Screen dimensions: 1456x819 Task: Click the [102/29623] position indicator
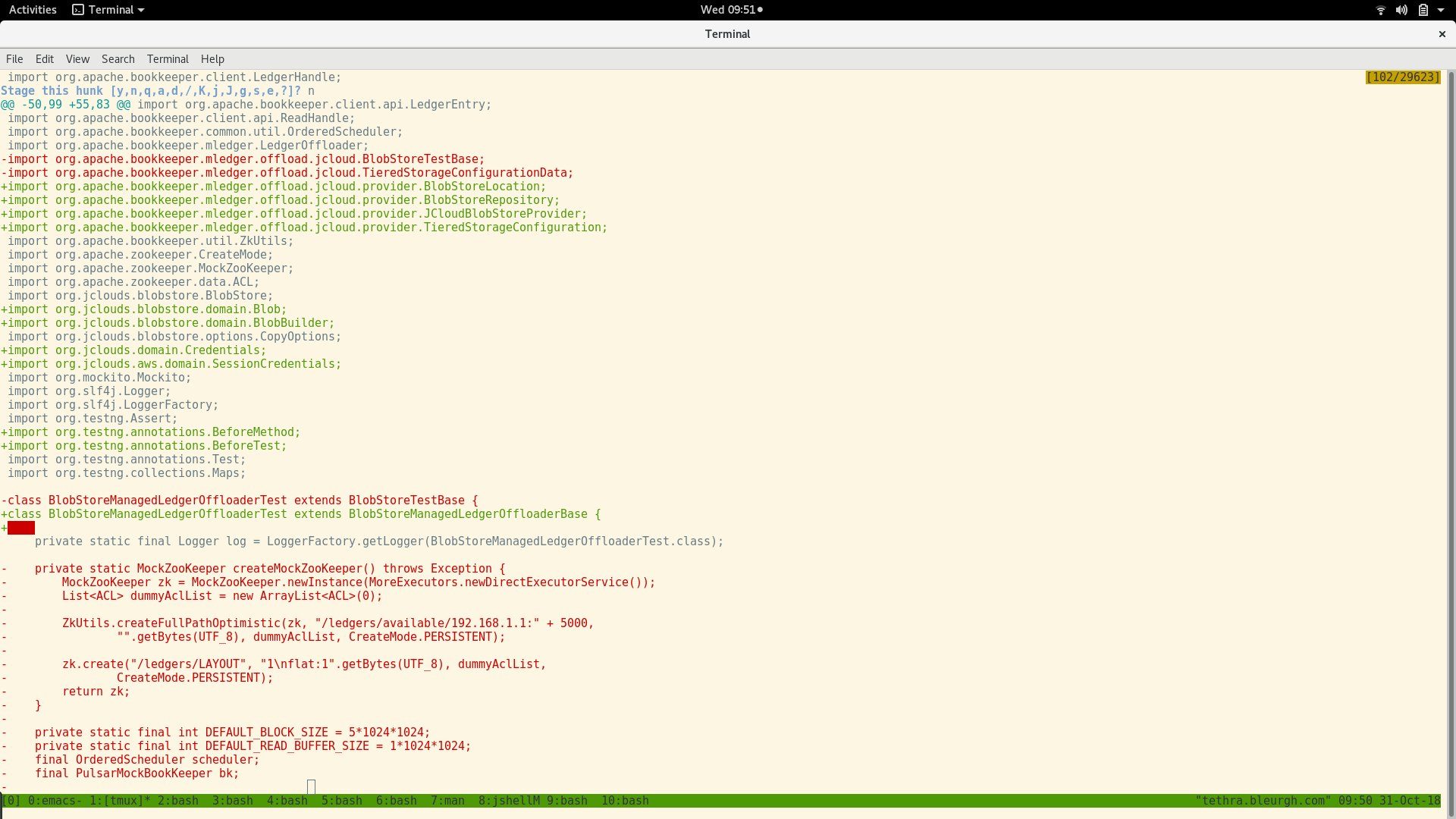1402,77
